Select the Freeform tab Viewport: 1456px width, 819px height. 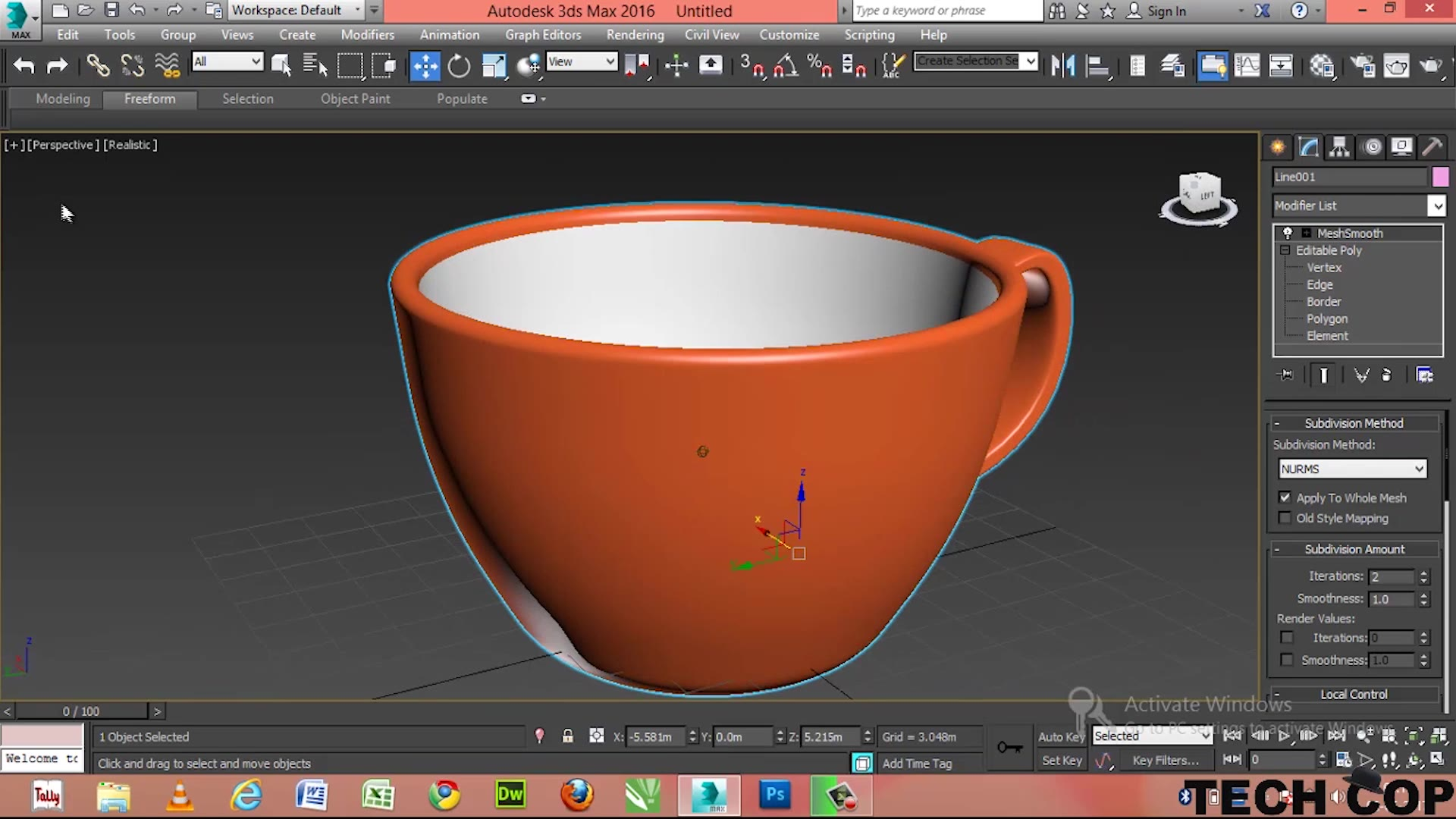(x=149, y=98)
